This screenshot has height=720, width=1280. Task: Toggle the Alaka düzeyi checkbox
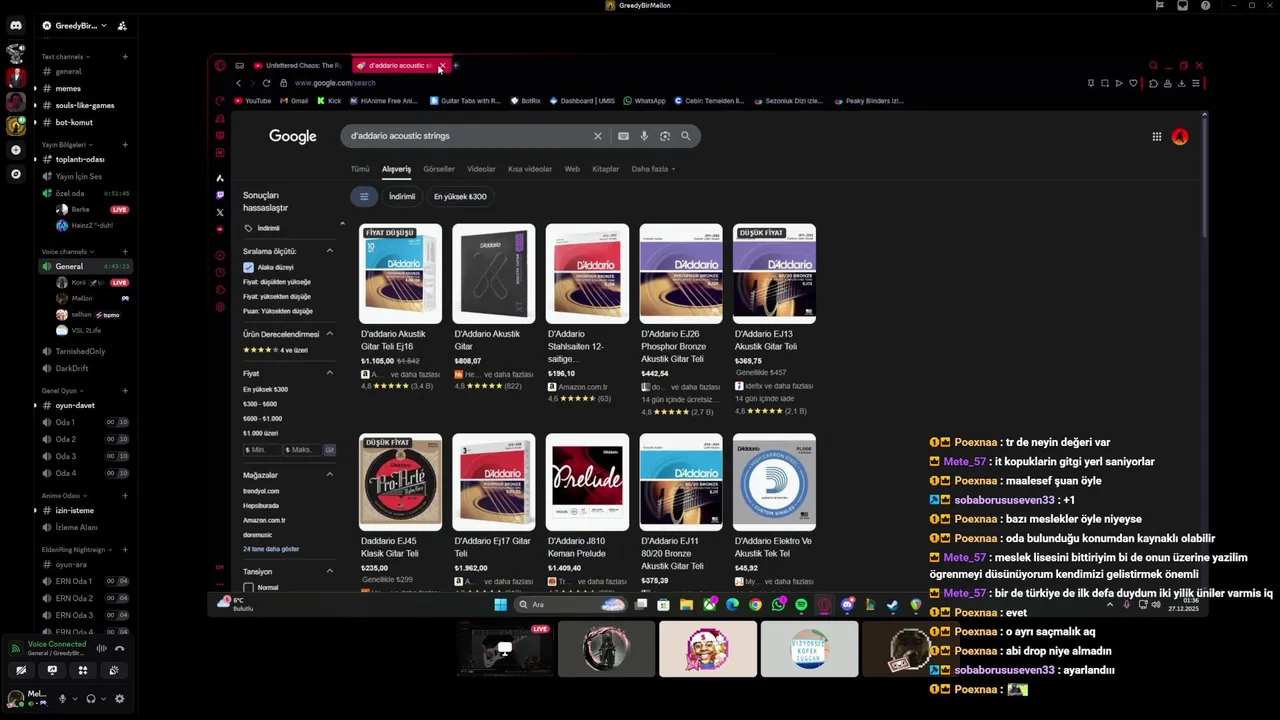pyautogui.click(x=248, y=267)
